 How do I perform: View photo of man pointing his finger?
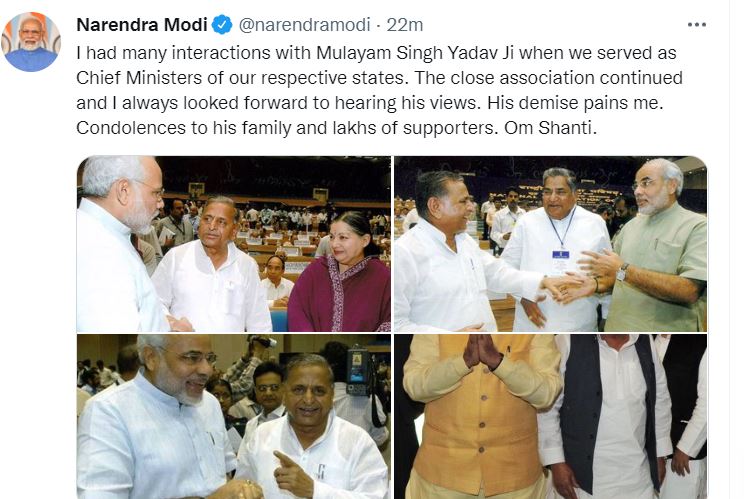(234, 416)
